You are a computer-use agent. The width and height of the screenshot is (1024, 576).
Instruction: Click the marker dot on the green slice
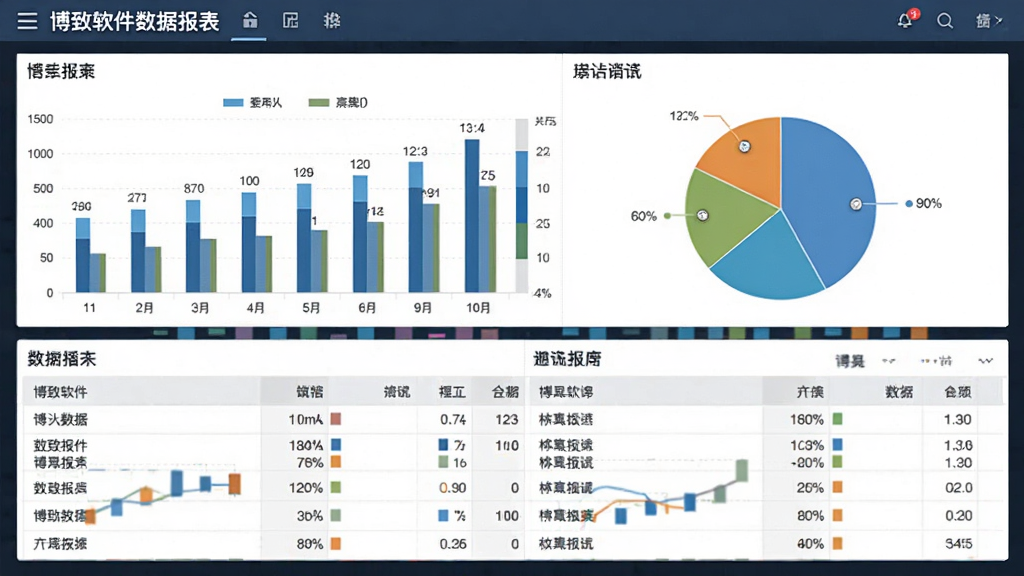tap(703, 215)
